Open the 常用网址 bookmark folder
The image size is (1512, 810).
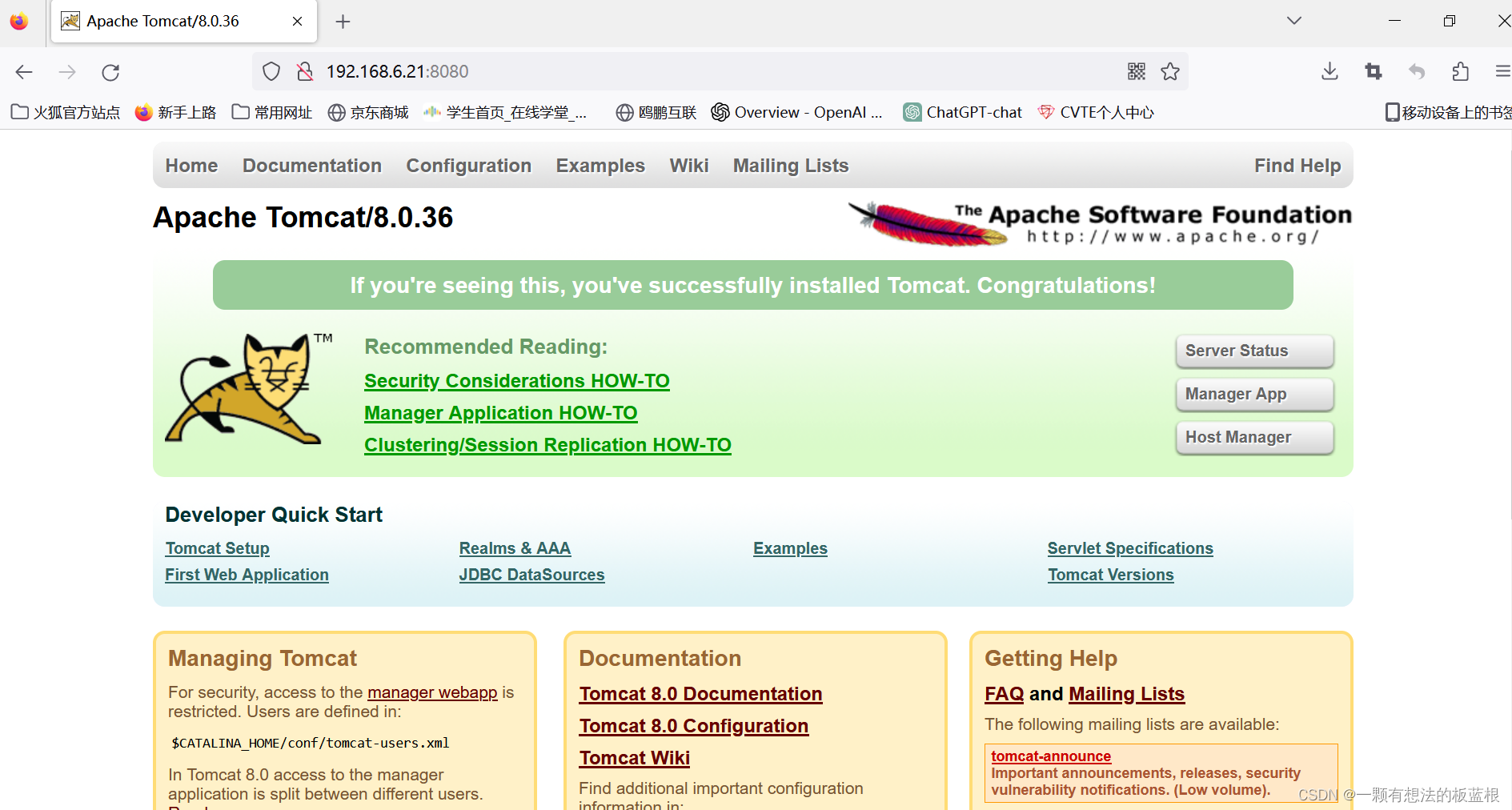click(272, 112)
